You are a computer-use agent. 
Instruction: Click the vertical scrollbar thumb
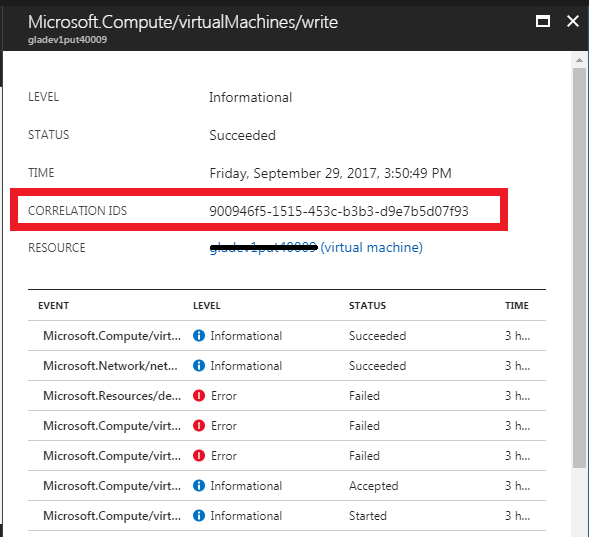pyautogui.click(x=579, y=268)
